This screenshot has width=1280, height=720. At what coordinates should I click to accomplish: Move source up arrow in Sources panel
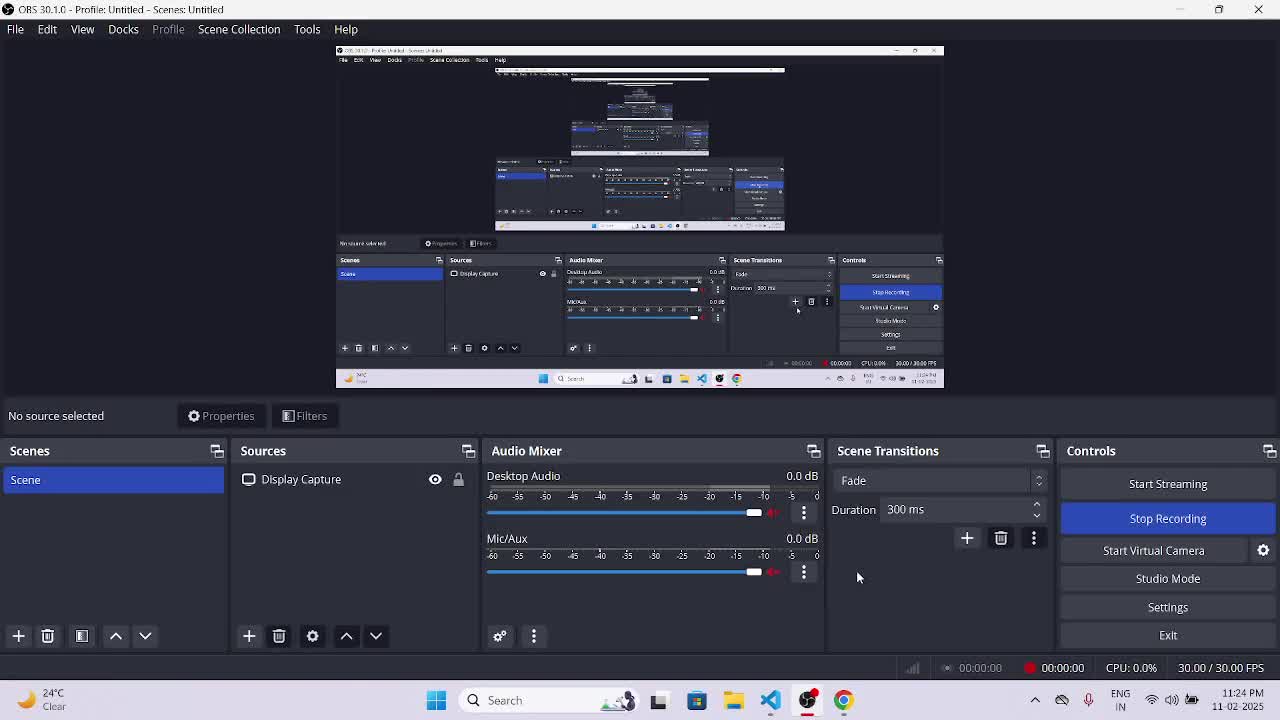coord(346,636)
